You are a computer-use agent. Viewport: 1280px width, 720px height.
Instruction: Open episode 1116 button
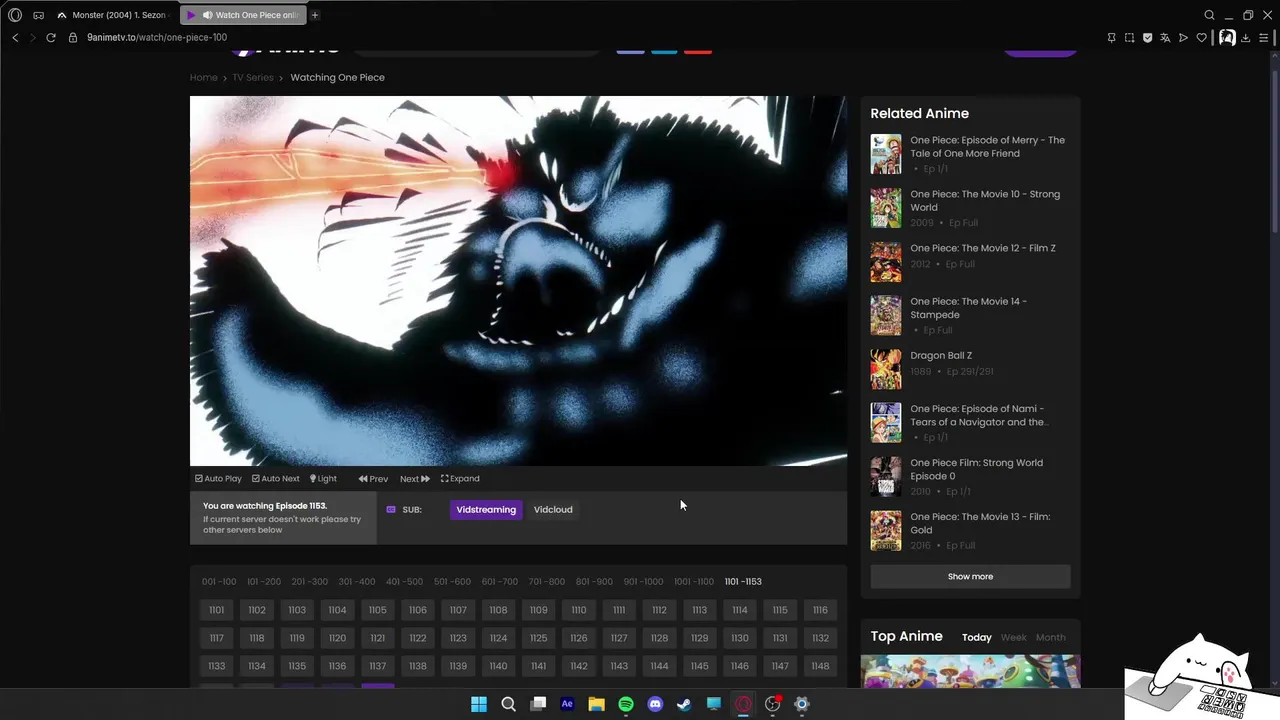point(820,610)
